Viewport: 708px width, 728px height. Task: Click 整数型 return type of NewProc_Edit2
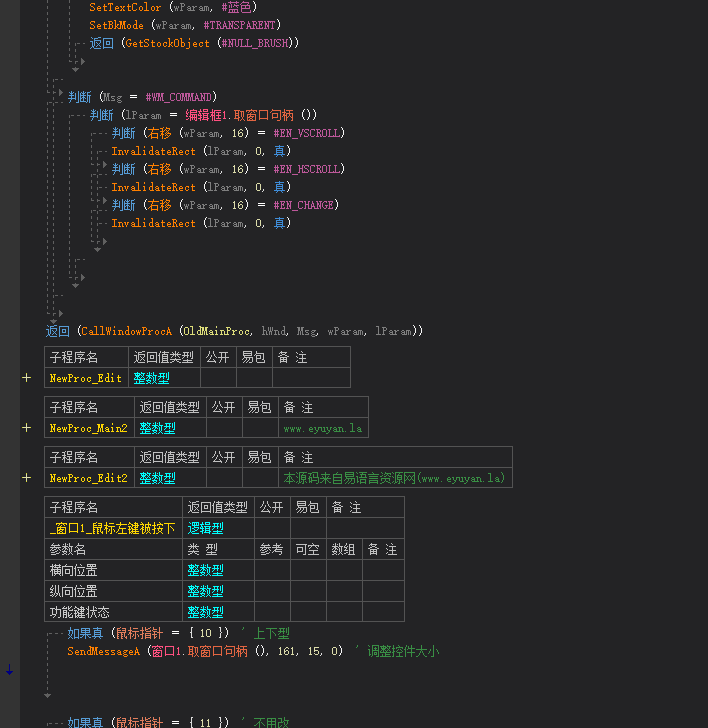tap(157, 478)
